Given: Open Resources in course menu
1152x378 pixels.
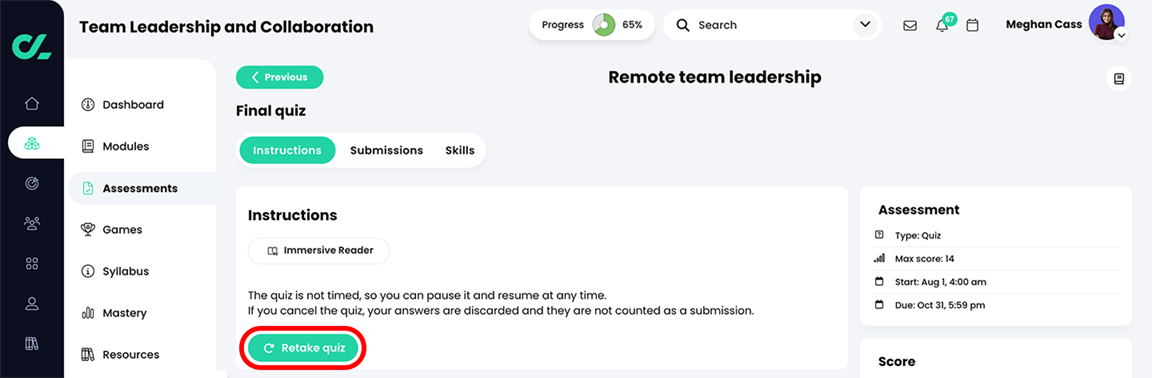Looking at the screenshot, I should click(120, 354).
